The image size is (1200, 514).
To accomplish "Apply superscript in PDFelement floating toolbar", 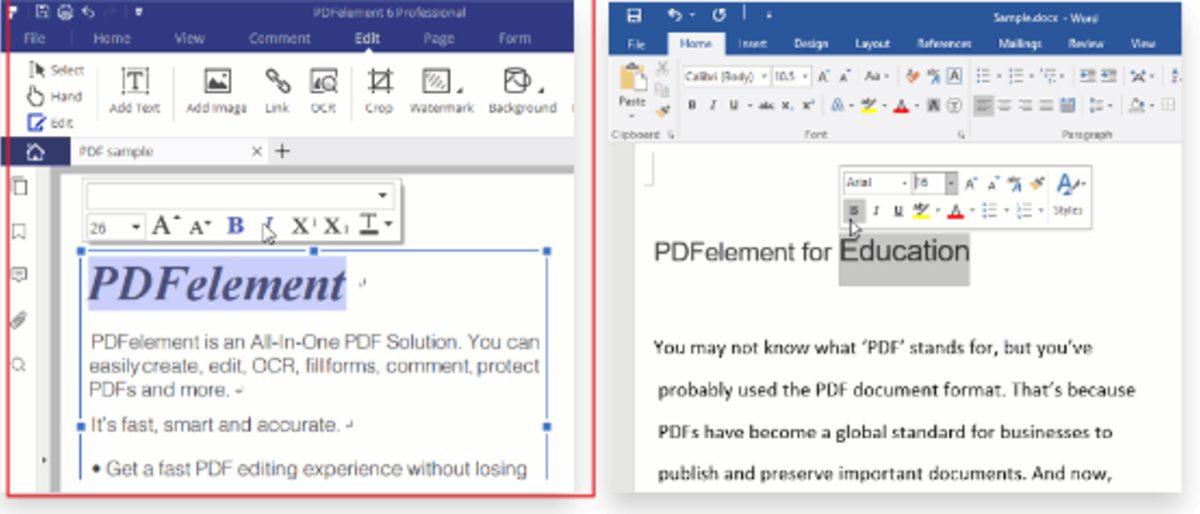I will pos(302,226).
